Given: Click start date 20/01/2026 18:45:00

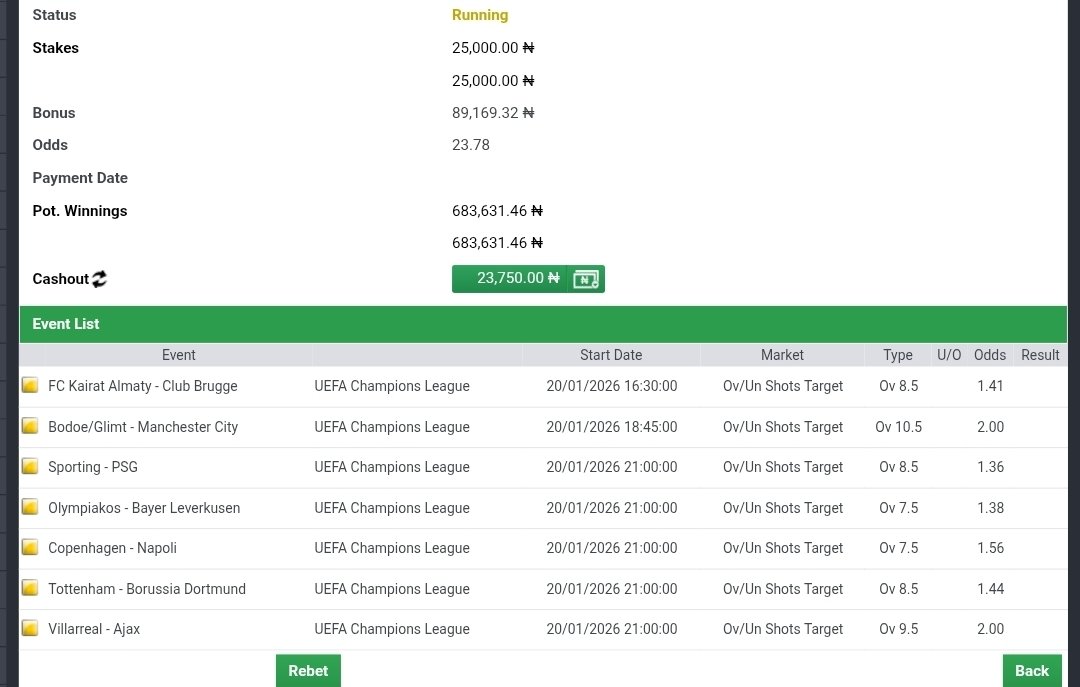Looking at the screenshot, I should tap(612, 427).
